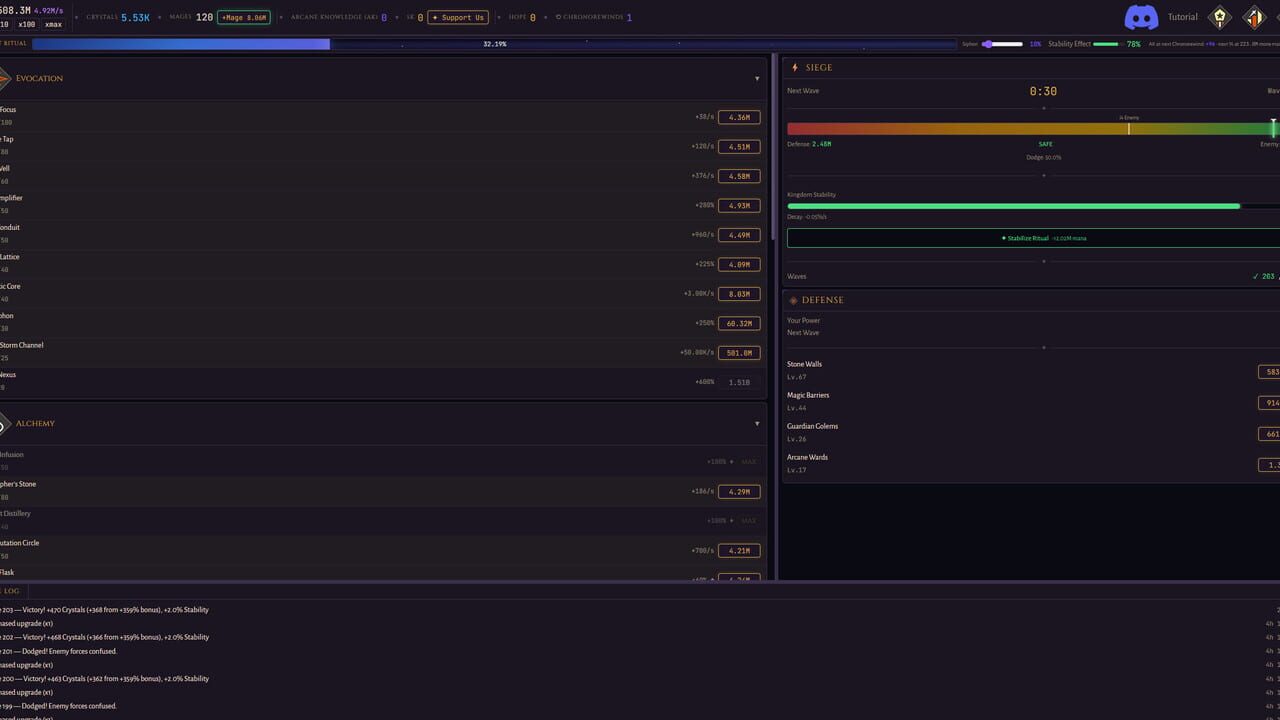Click the Kingdom Stability bar
The image size is (1280, 720).
1033,206
